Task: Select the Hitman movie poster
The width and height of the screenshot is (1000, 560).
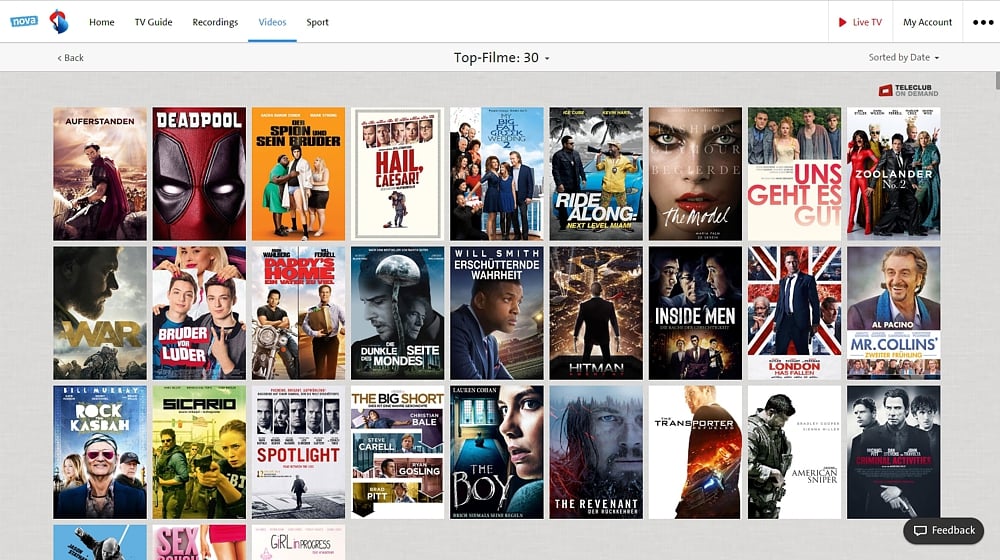Action: 596,313
